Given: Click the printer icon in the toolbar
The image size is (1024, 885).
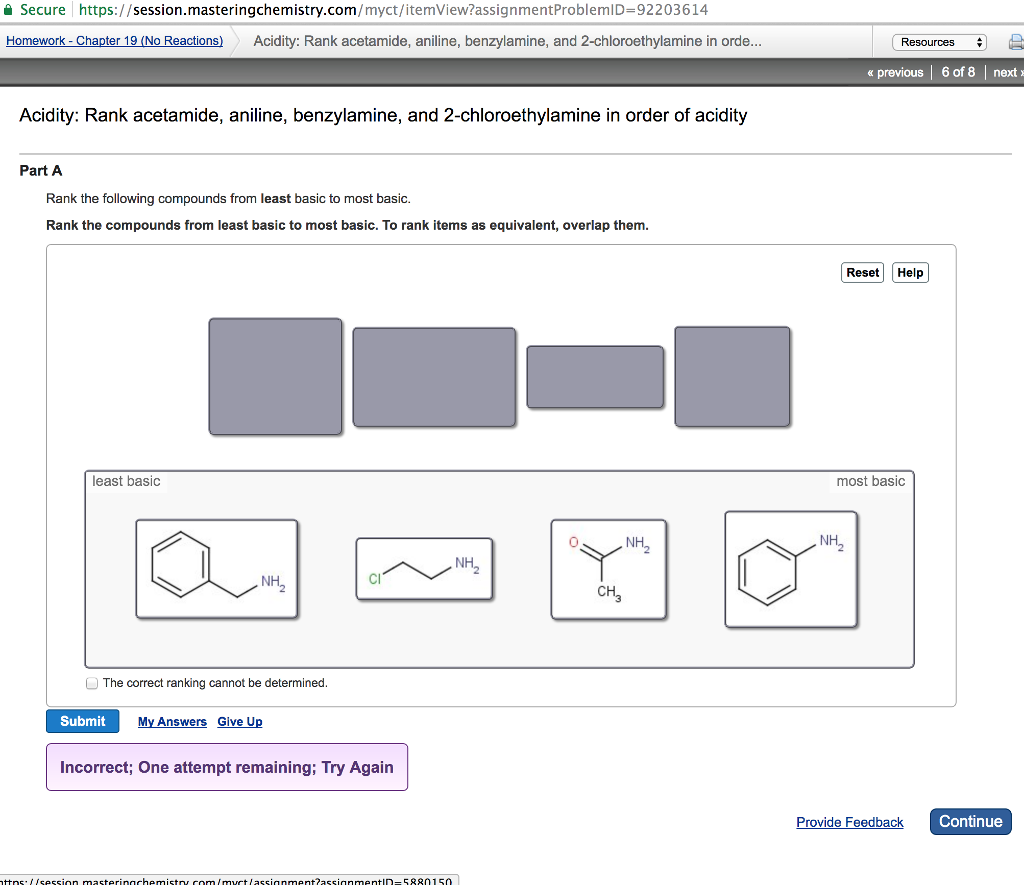Looking at the screenshot, I should (1016, 42).
